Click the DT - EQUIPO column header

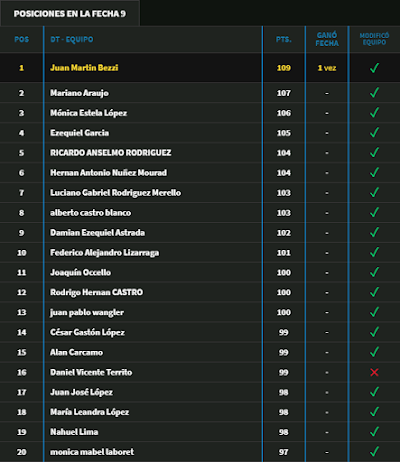pos(72,39)
